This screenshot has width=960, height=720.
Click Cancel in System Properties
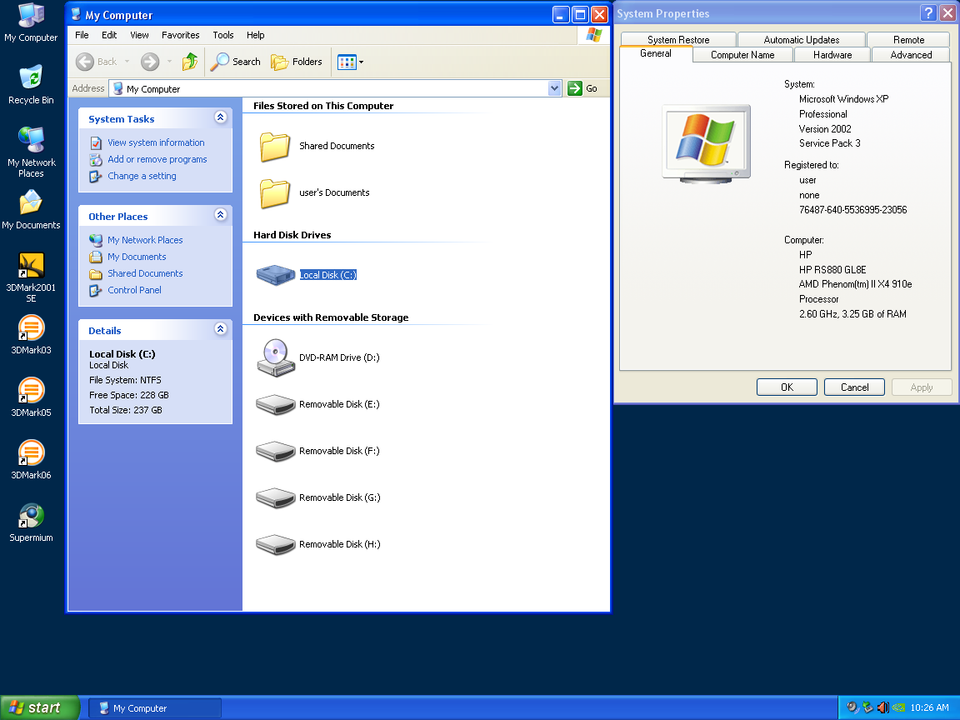[854, 387]
